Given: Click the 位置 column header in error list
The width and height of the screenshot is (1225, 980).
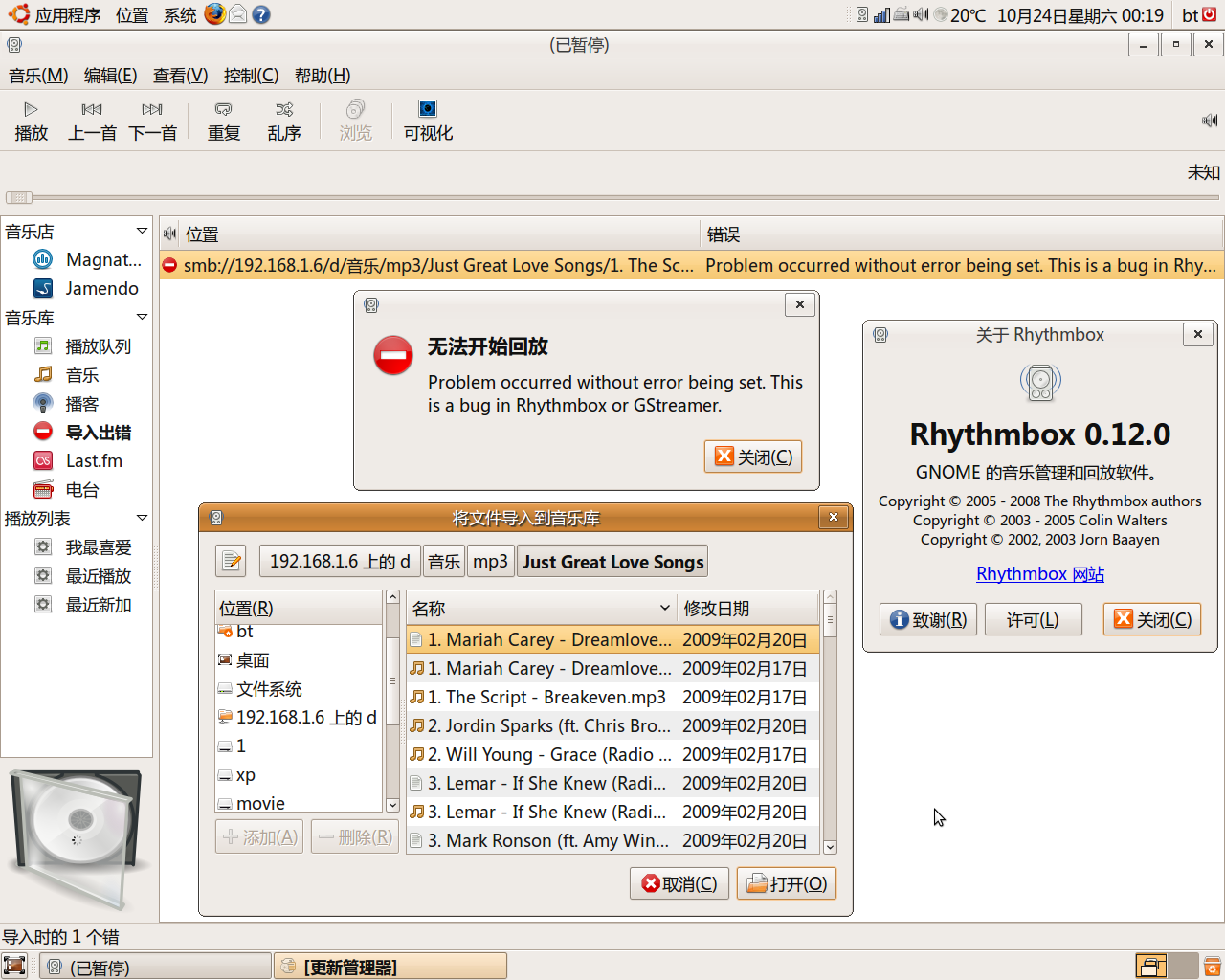Looking at the screenshot, I should [x=440, y=234].
